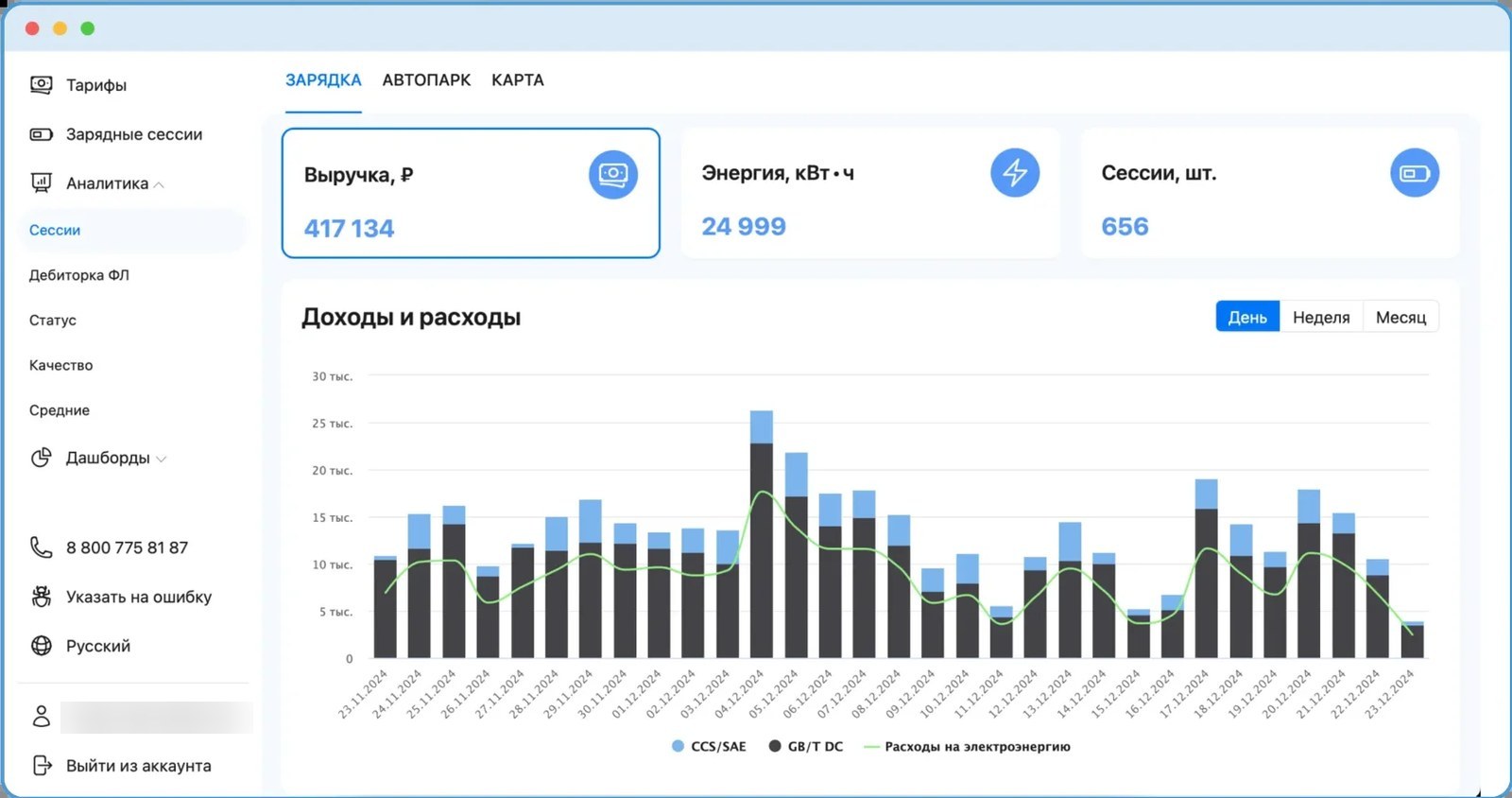Image resolution: width=1512 pixels, height=798 pixels.
Task: Select the День period toggle
Action: [1247, 317]
